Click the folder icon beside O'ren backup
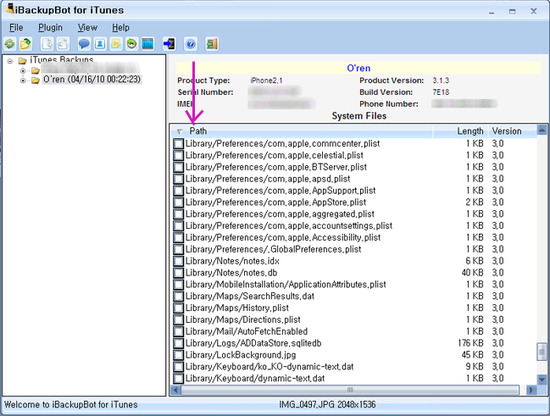Viewport: 550px width, 416px height. (x=35, y=80)
